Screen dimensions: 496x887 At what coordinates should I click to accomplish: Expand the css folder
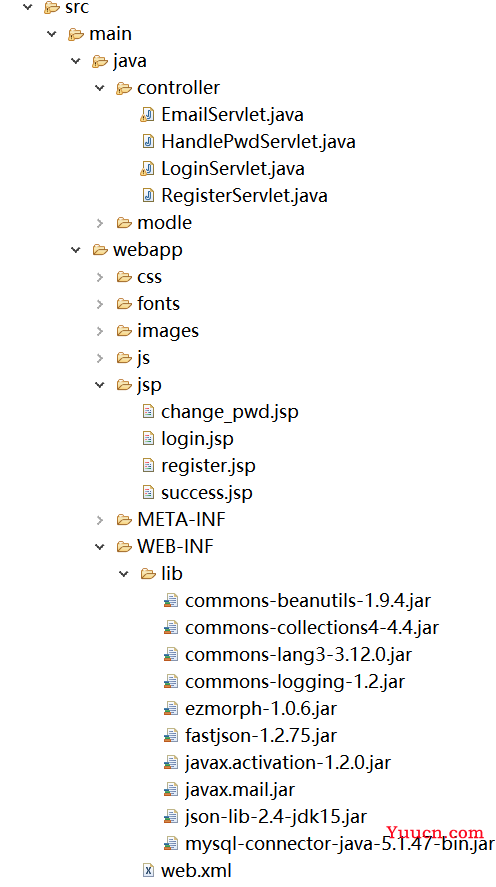(x=100, y=277)
